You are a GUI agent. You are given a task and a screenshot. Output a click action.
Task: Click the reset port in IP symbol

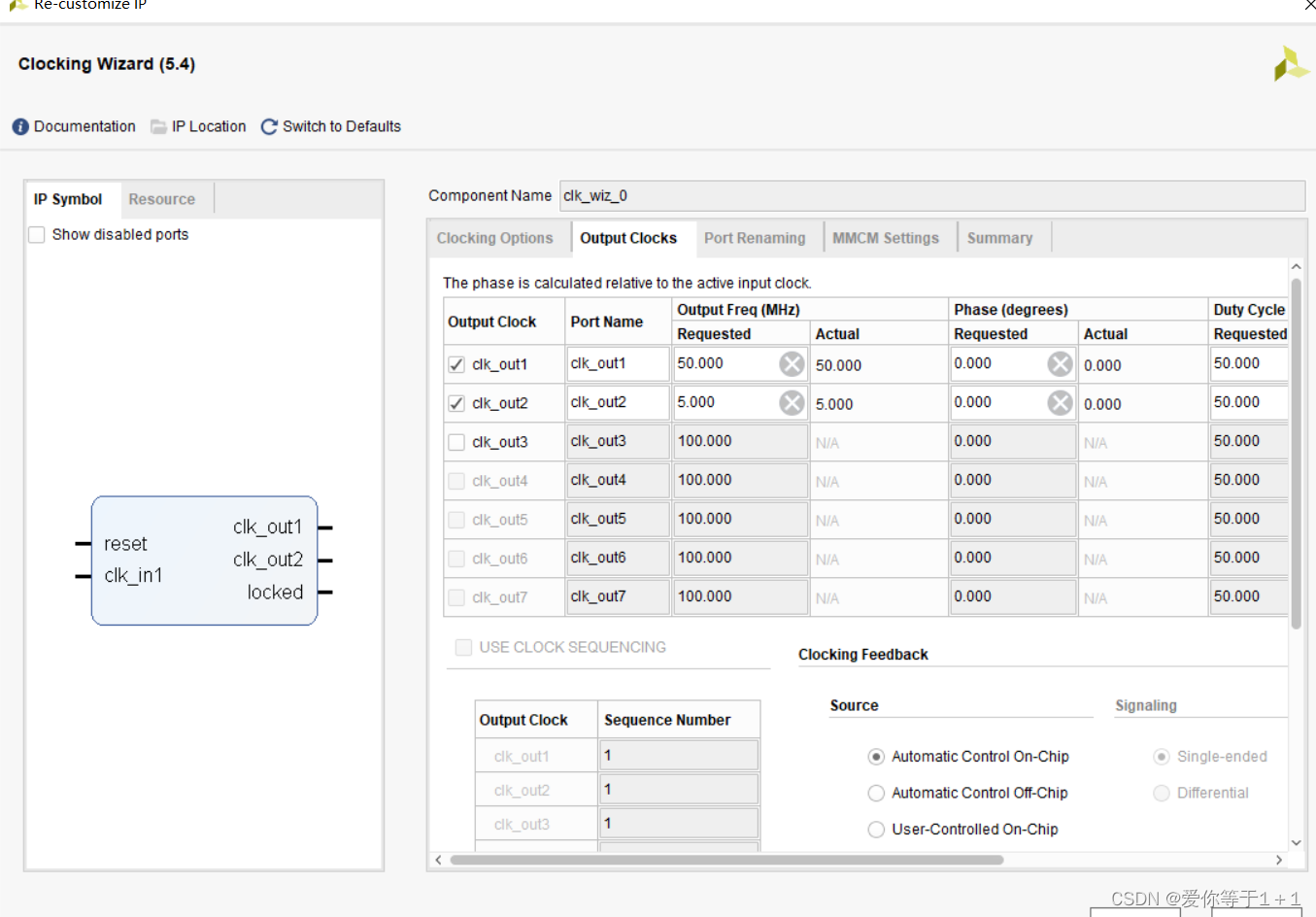125,544
